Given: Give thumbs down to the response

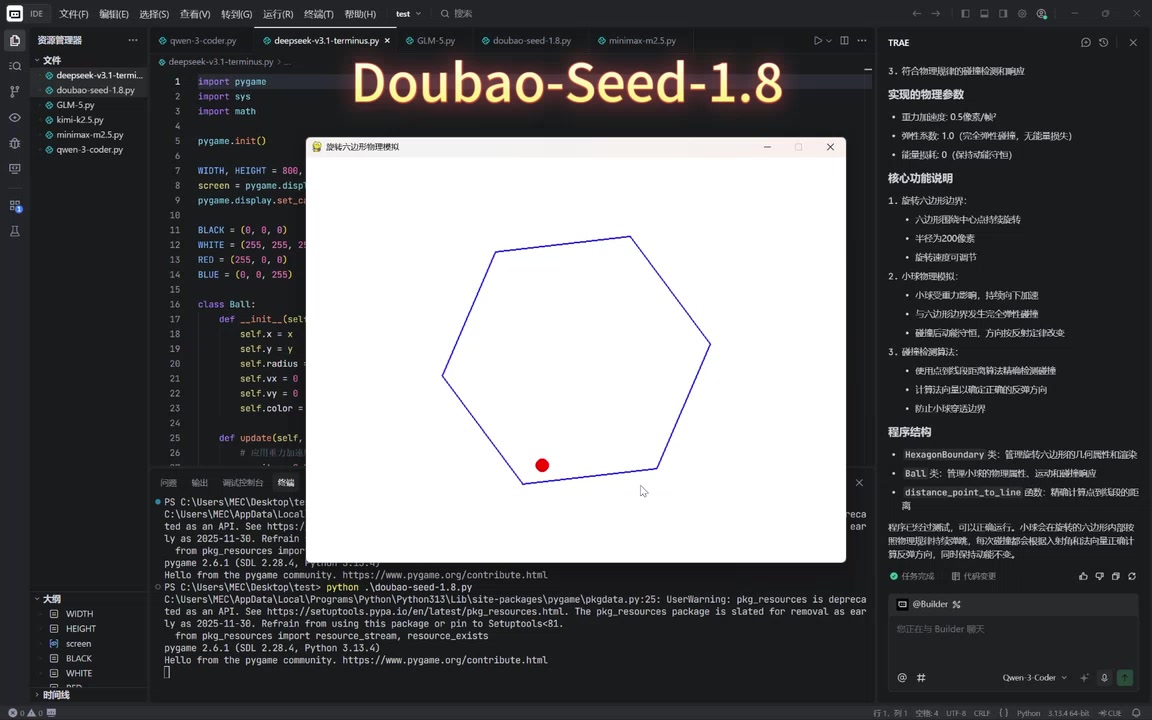Looking at the screenshot, I should [1099, 576].
